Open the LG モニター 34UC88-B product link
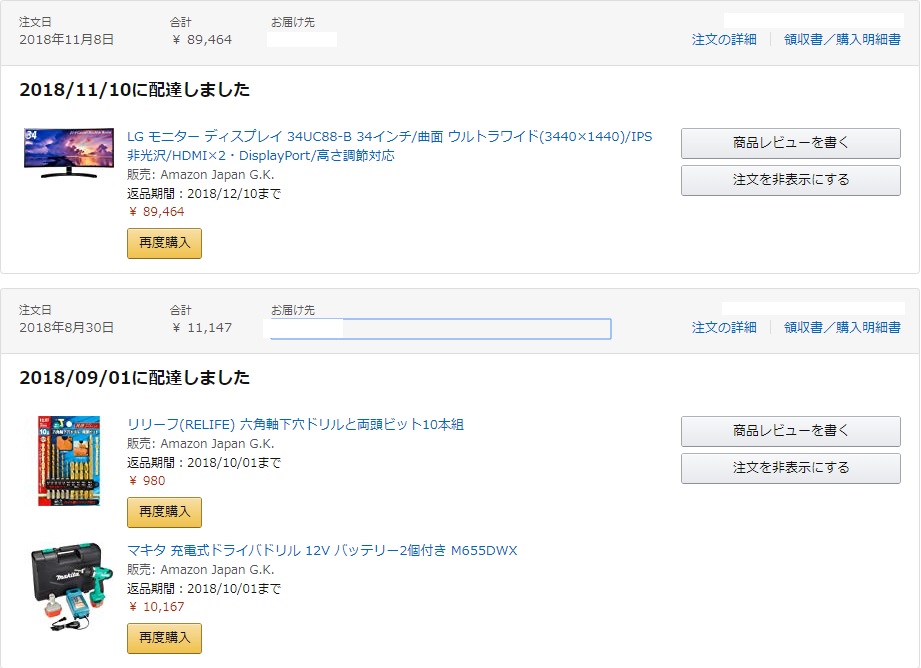This screenshot has height=668, width=921. pos(389,146)
